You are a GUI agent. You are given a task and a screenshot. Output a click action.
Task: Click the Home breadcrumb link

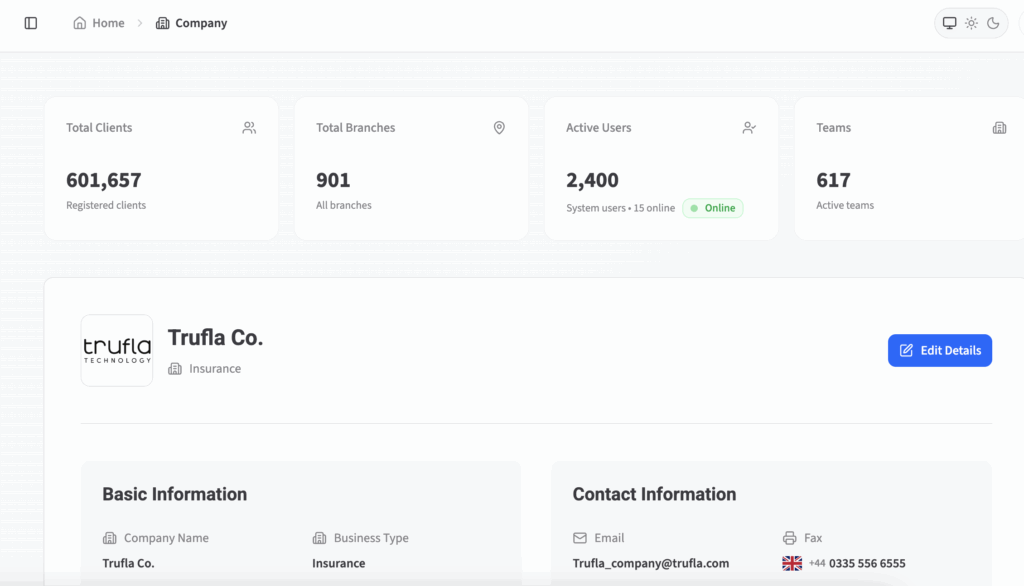pyautogui.click(x=99, y=23)
